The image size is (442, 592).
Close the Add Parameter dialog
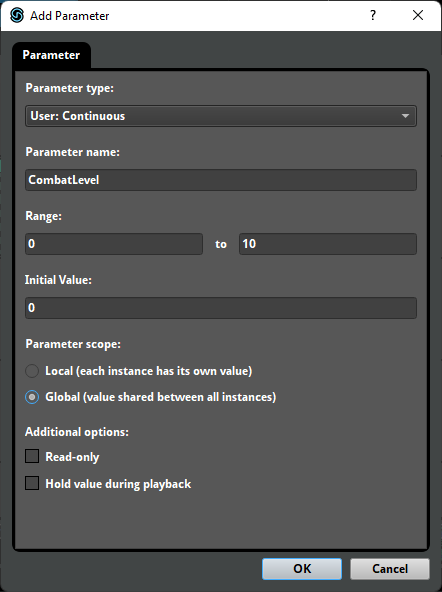[x=418, y=15]
